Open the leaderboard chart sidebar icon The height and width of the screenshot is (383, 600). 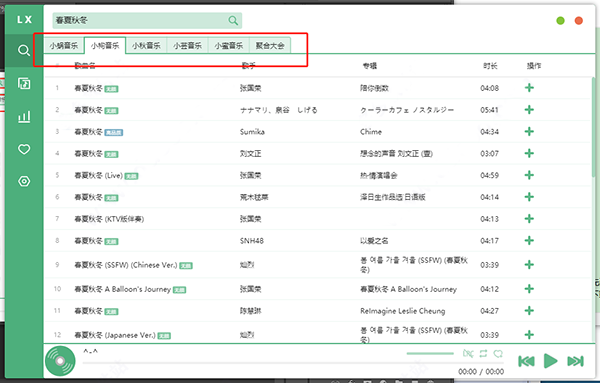(24, 116)
